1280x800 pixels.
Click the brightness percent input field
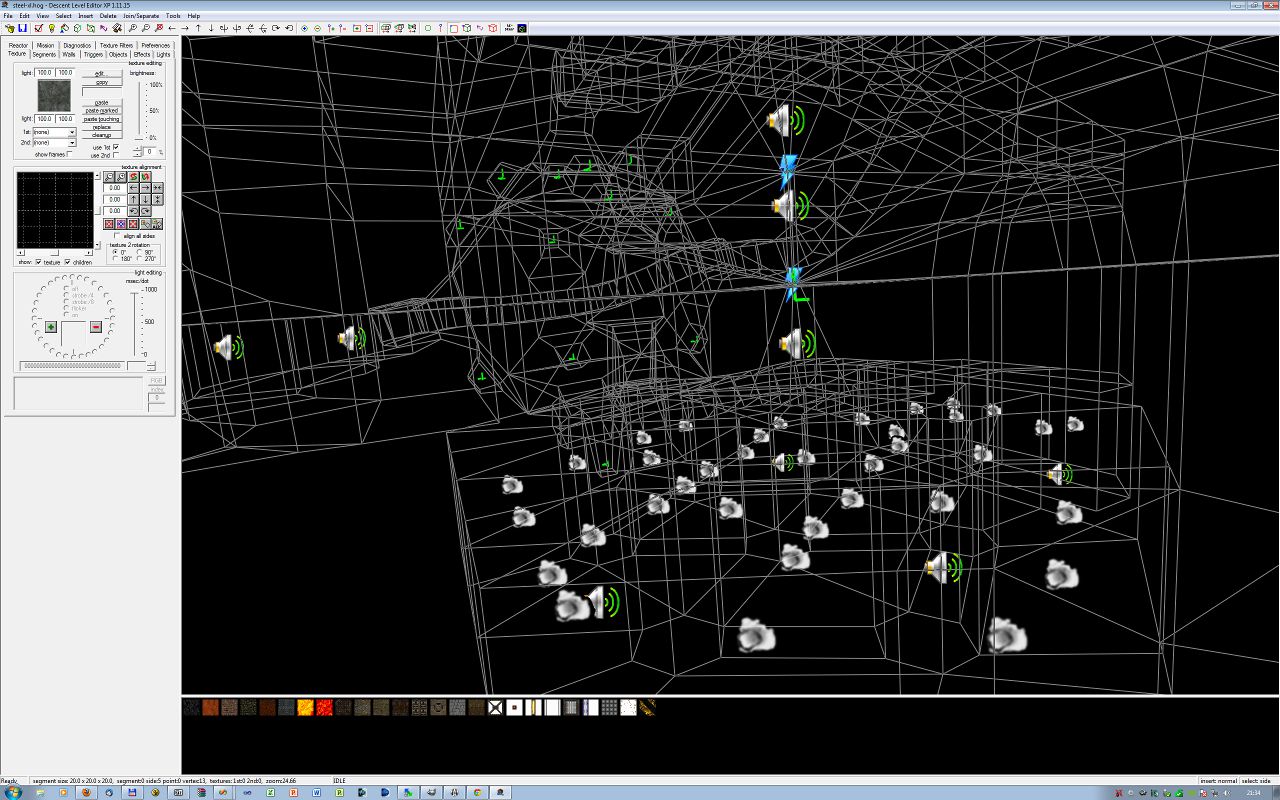coord(150,152)
